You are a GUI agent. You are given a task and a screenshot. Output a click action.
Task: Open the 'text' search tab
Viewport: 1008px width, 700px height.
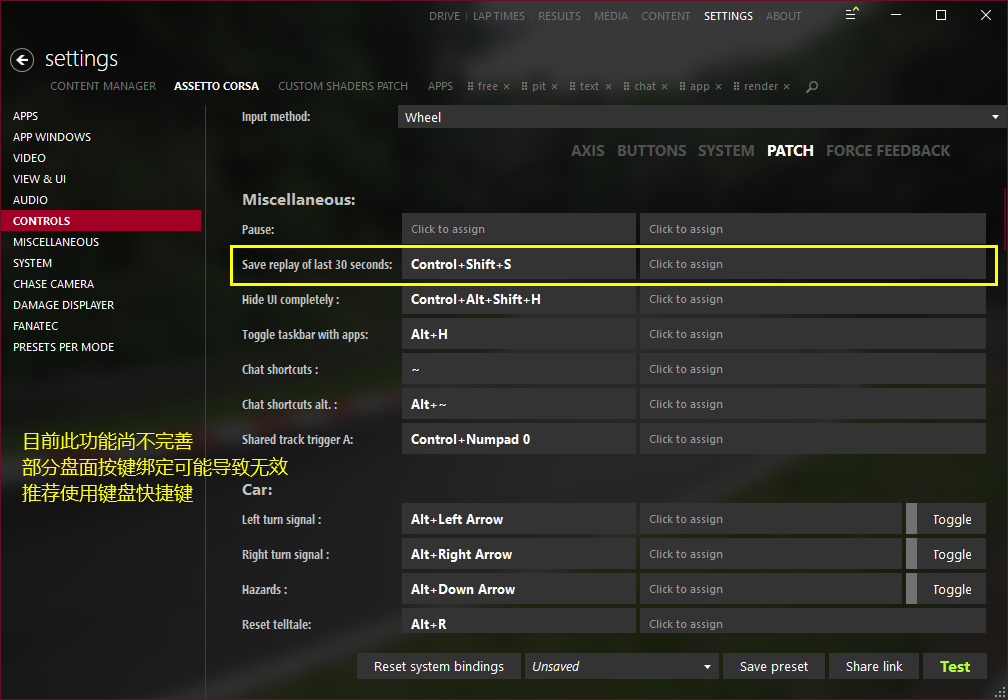pos(589,86)
